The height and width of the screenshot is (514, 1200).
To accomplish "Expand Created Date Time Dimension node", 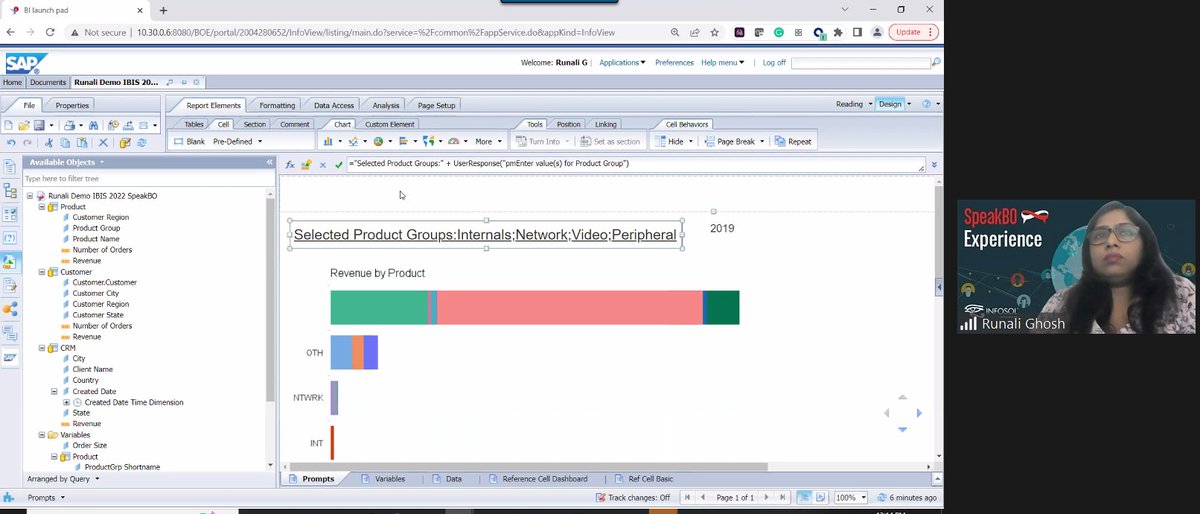I will [x=67, y=402].
